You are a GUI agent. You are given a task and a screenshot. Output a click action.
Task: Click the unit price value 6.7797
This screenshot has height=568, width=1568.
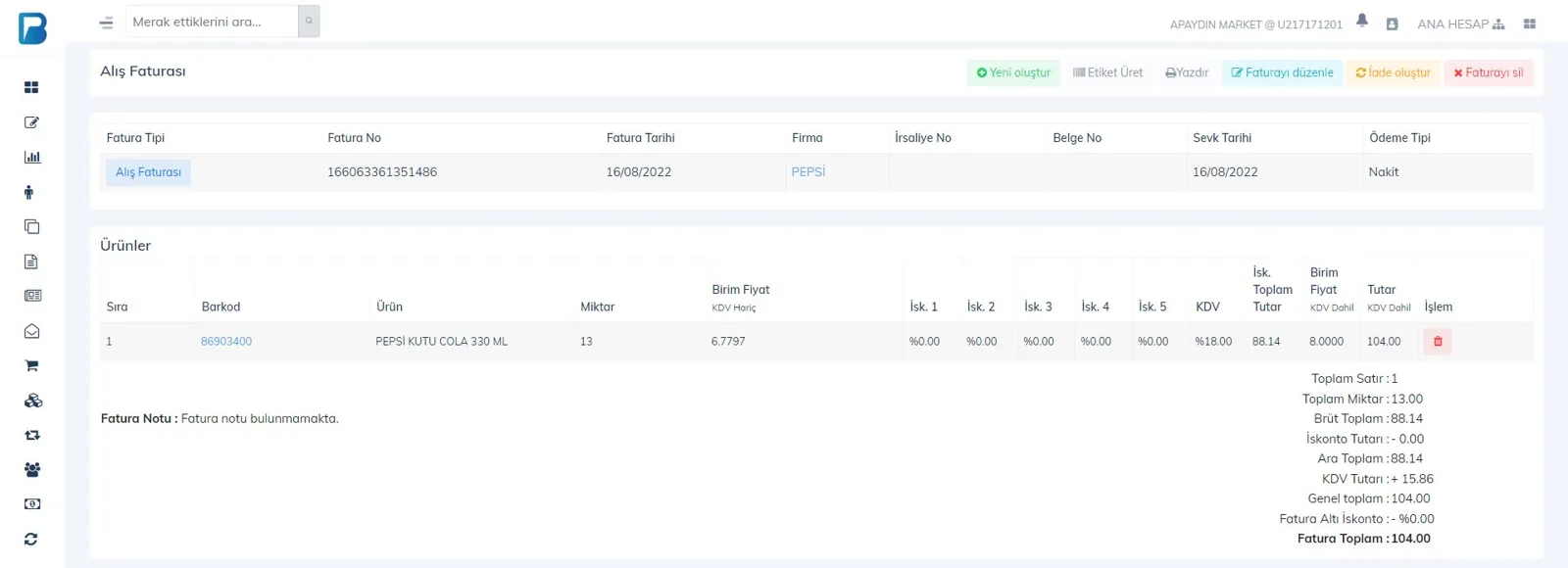tap(728, 342)
